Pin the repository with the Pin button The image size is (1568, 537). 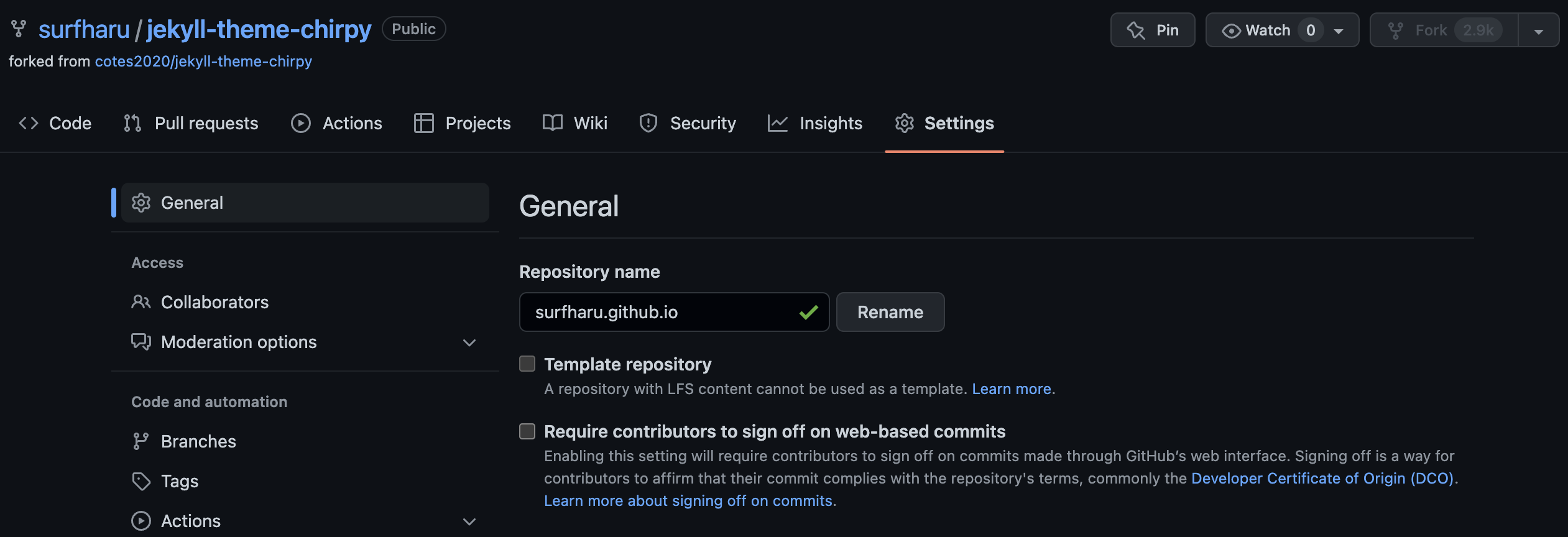coord(1152,30)
